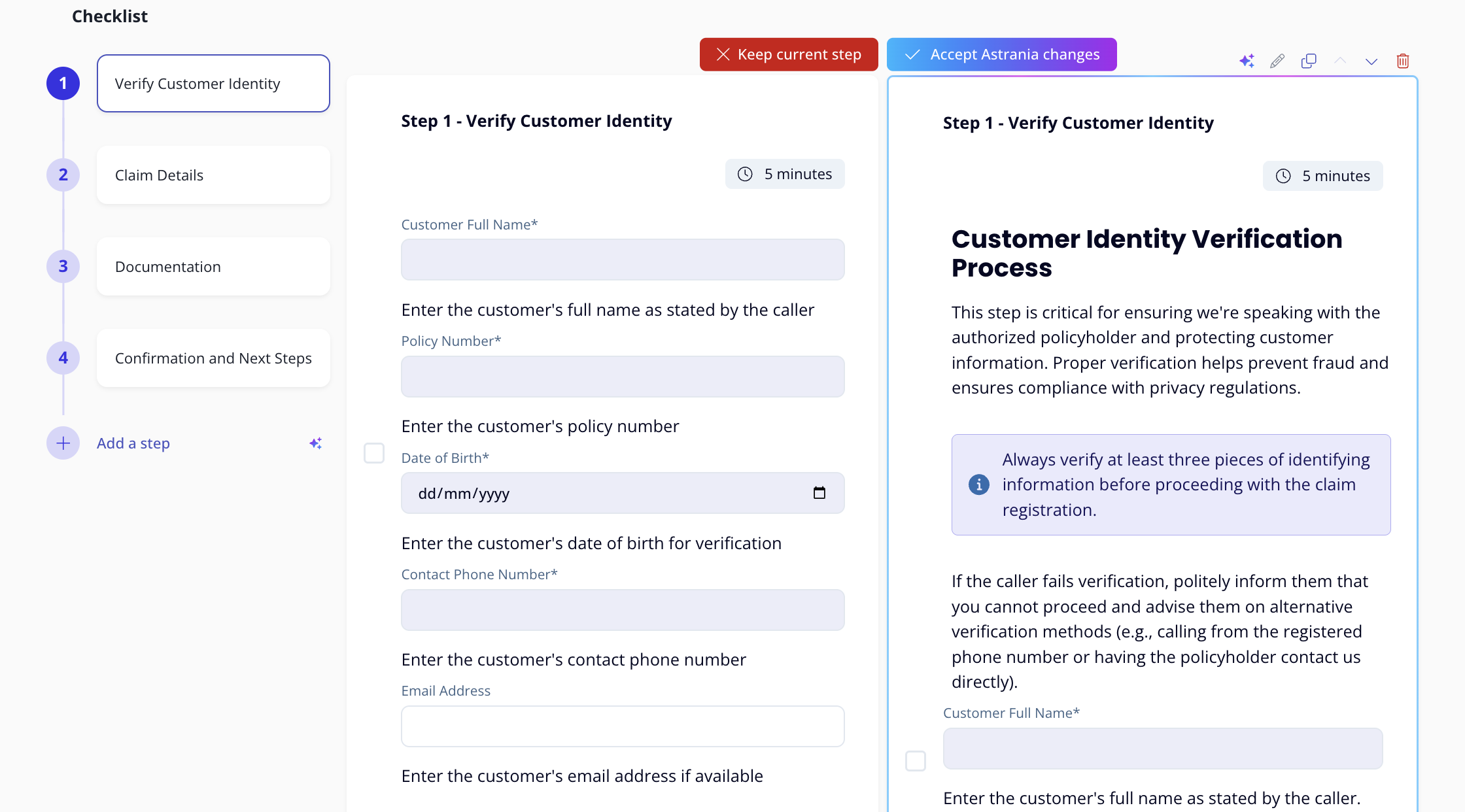The width and height of the screenshot is (1465, 812).
Task: Click the pencil edit icon
Action: pos(1277,61)
